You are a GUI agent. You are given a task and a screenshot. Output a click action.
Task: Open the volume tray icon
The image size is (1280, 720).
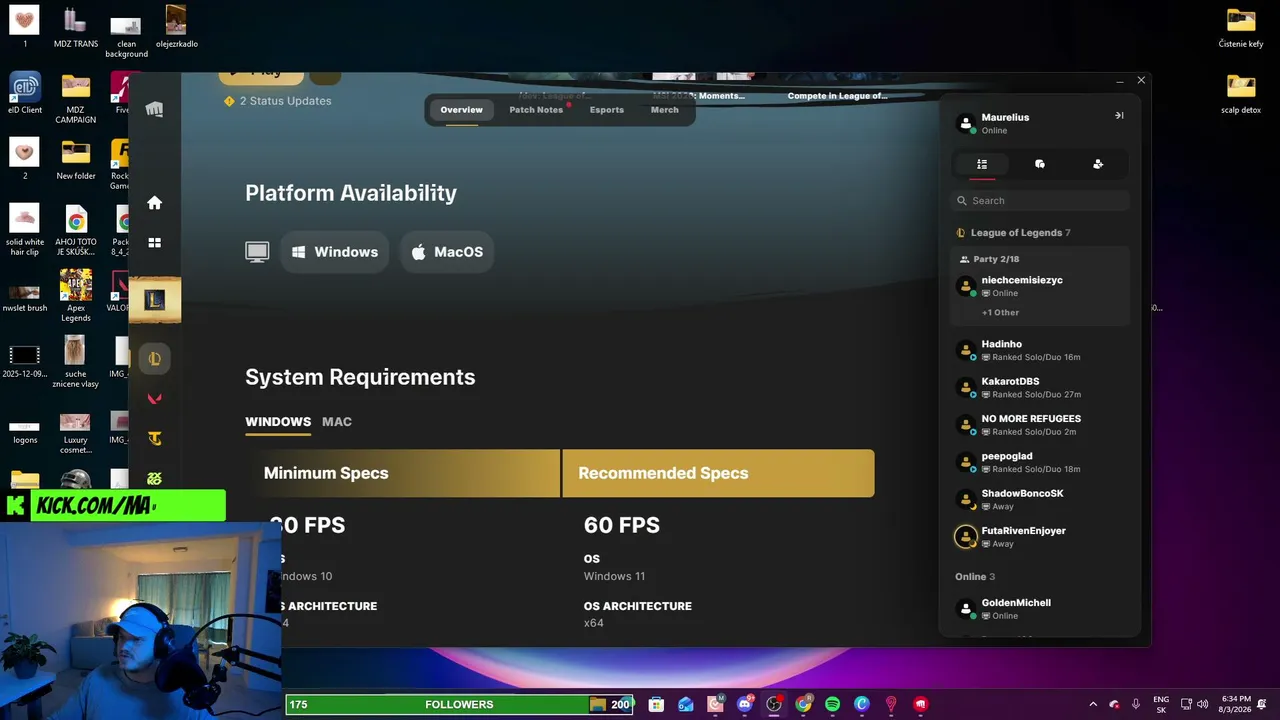pos(1202,704)
